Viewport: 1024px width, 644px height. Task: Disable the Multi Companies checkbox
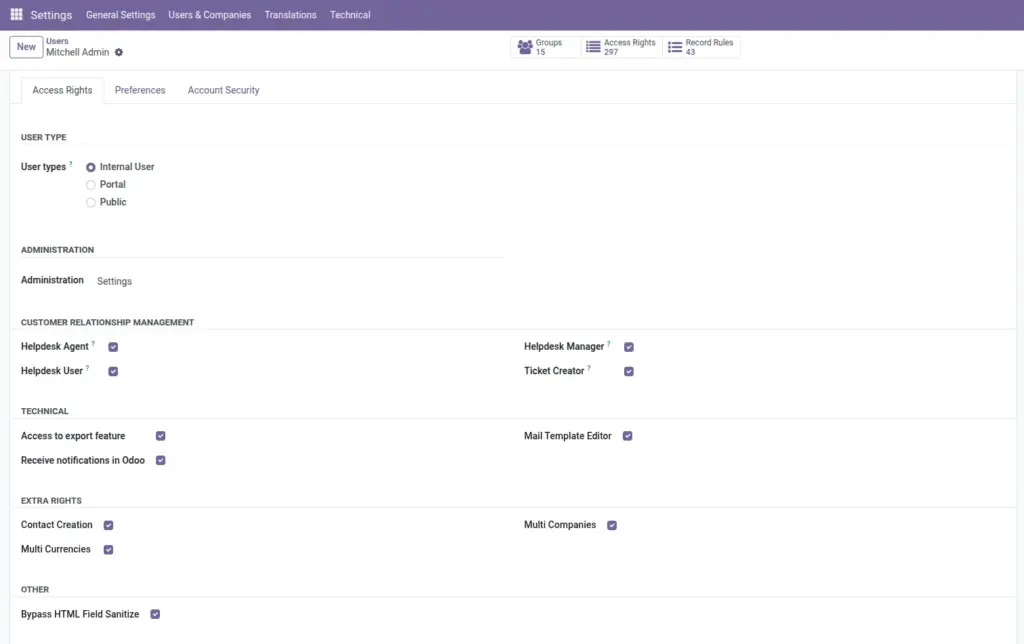(x=612, y=525)
